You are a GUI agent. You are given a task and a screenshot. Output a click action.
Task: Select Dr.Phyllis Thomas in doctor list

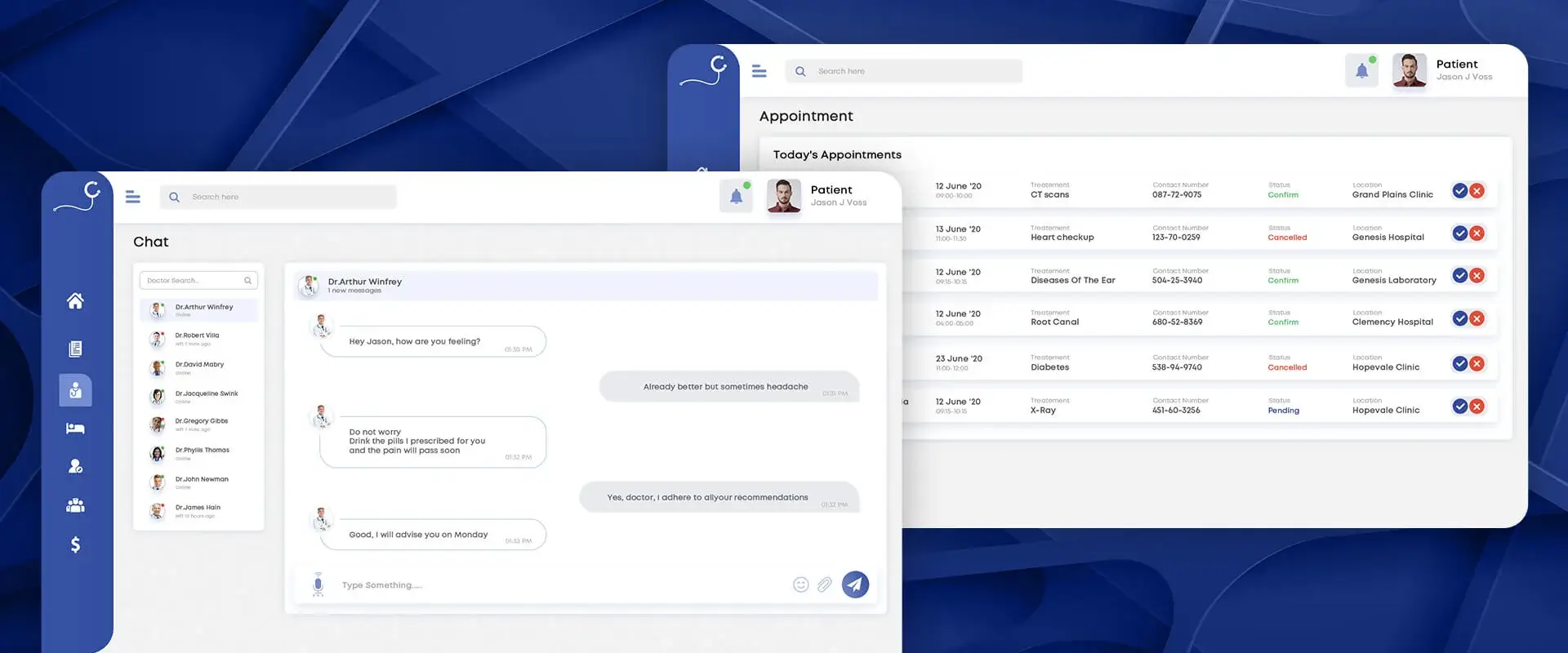(198, 454)
